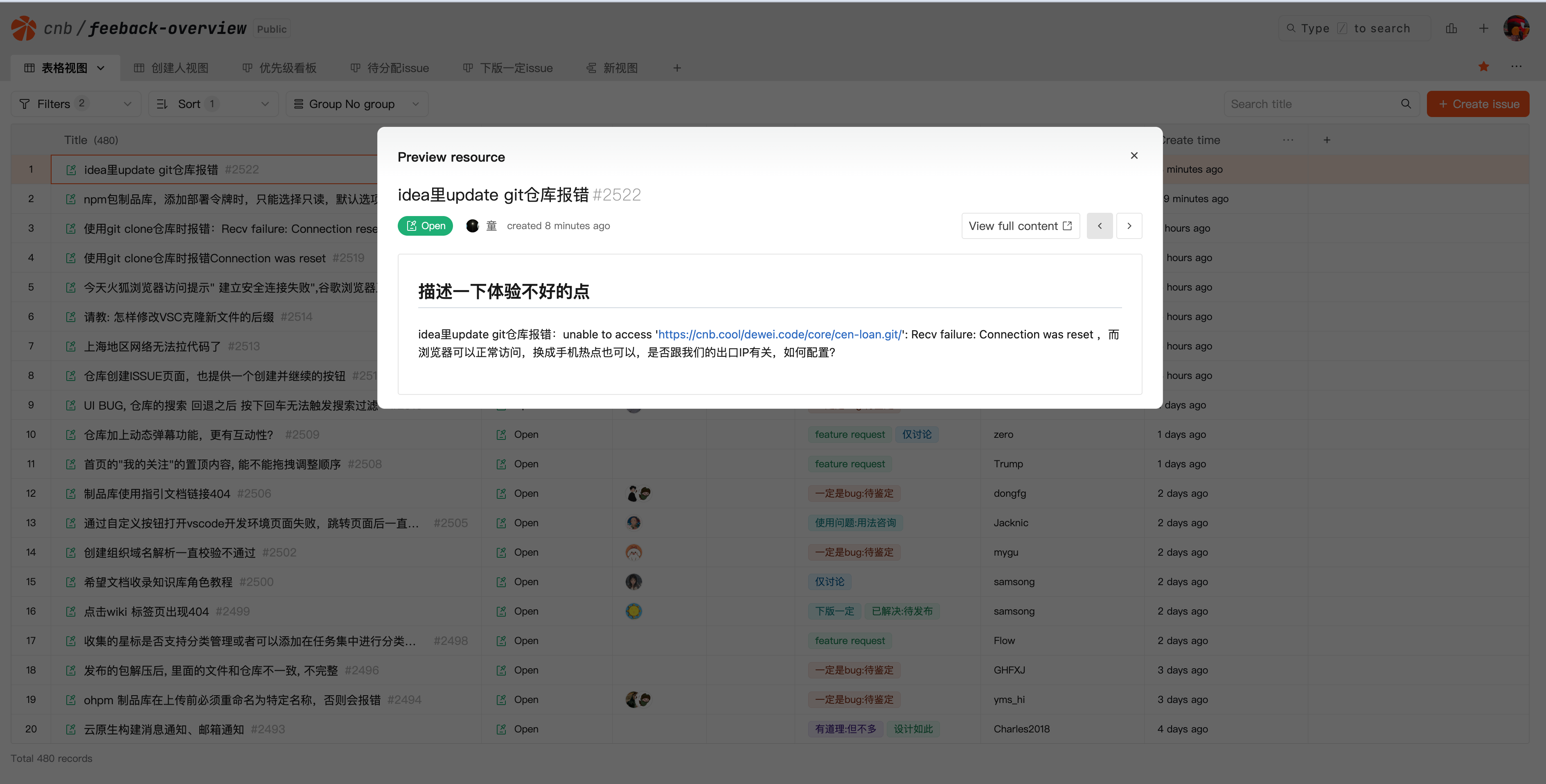
Task: Open the cen-loan.git repository link
Action: 780,334
